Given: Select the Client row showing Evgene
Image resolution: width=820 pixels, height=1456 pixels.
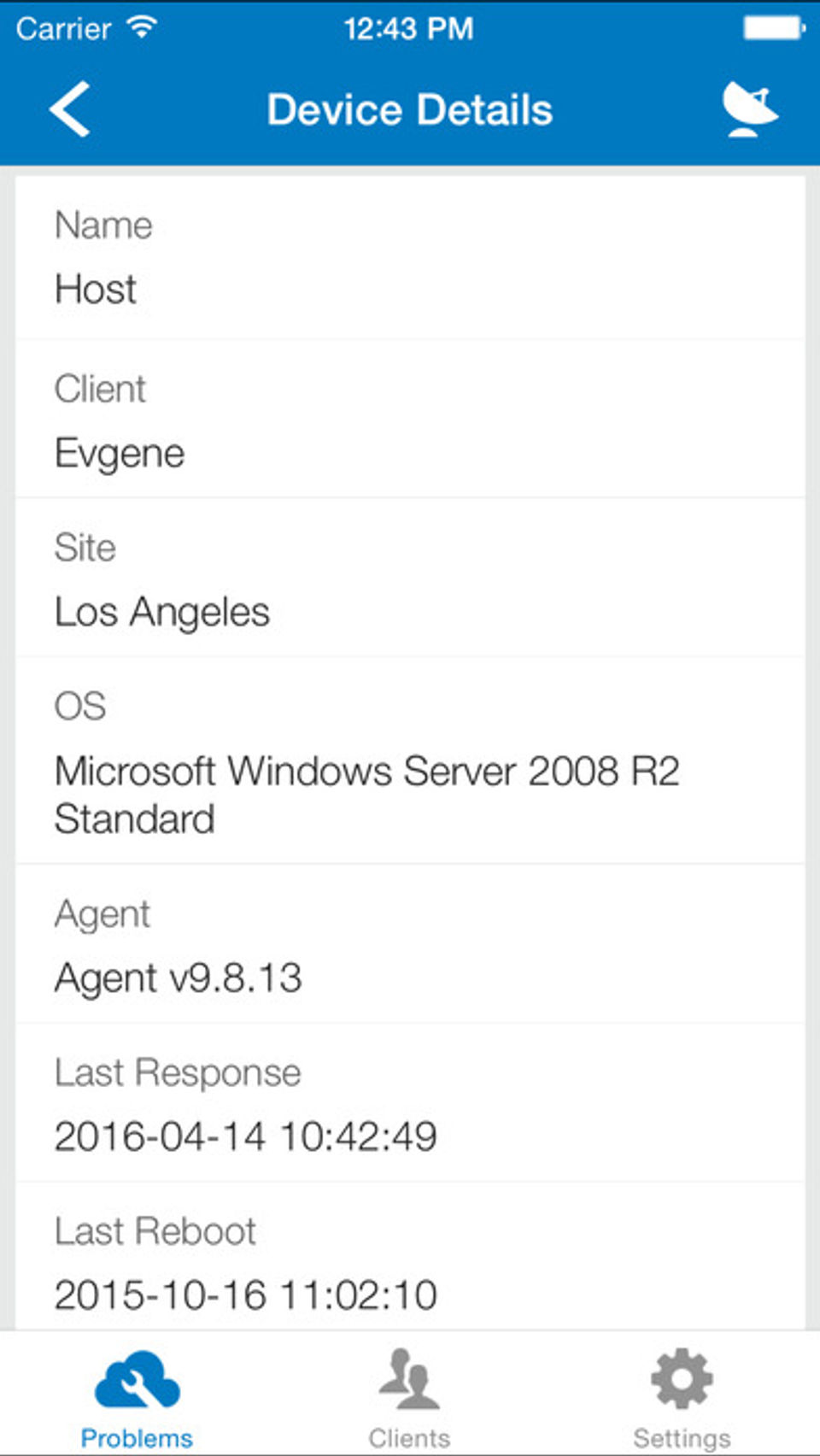Looking at the screenshot, I should click(x=410, y=420).
